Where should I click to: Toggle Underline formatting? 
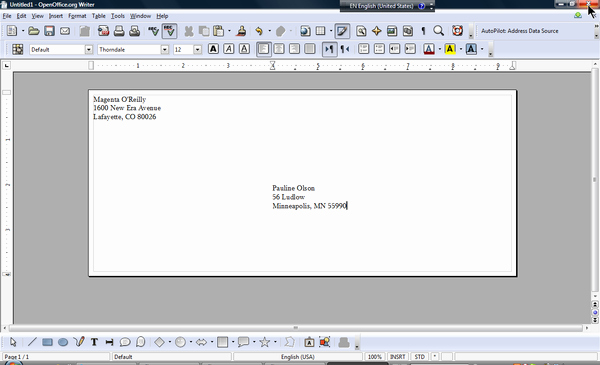244,49
